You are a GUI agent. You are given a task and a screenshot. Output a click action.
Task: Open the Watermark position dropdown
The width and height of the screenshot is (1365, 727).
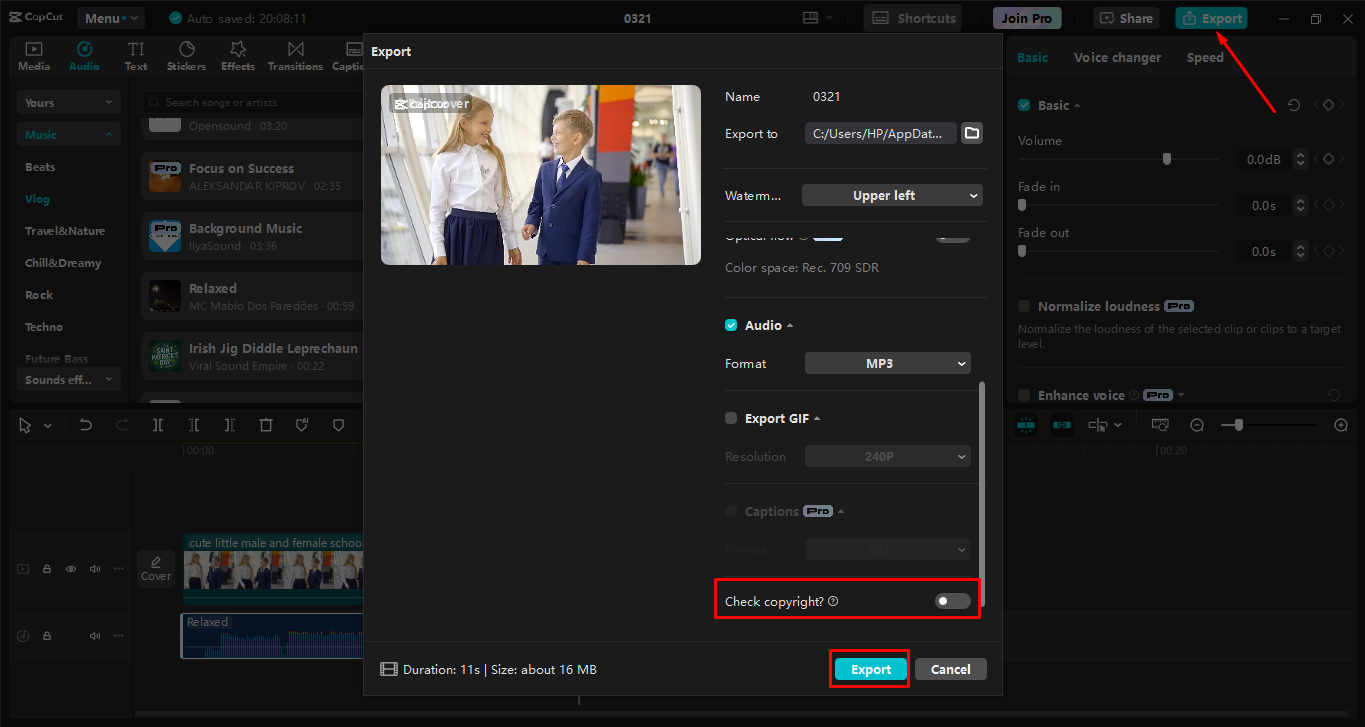pyautogui.click(x=891, y=194)
